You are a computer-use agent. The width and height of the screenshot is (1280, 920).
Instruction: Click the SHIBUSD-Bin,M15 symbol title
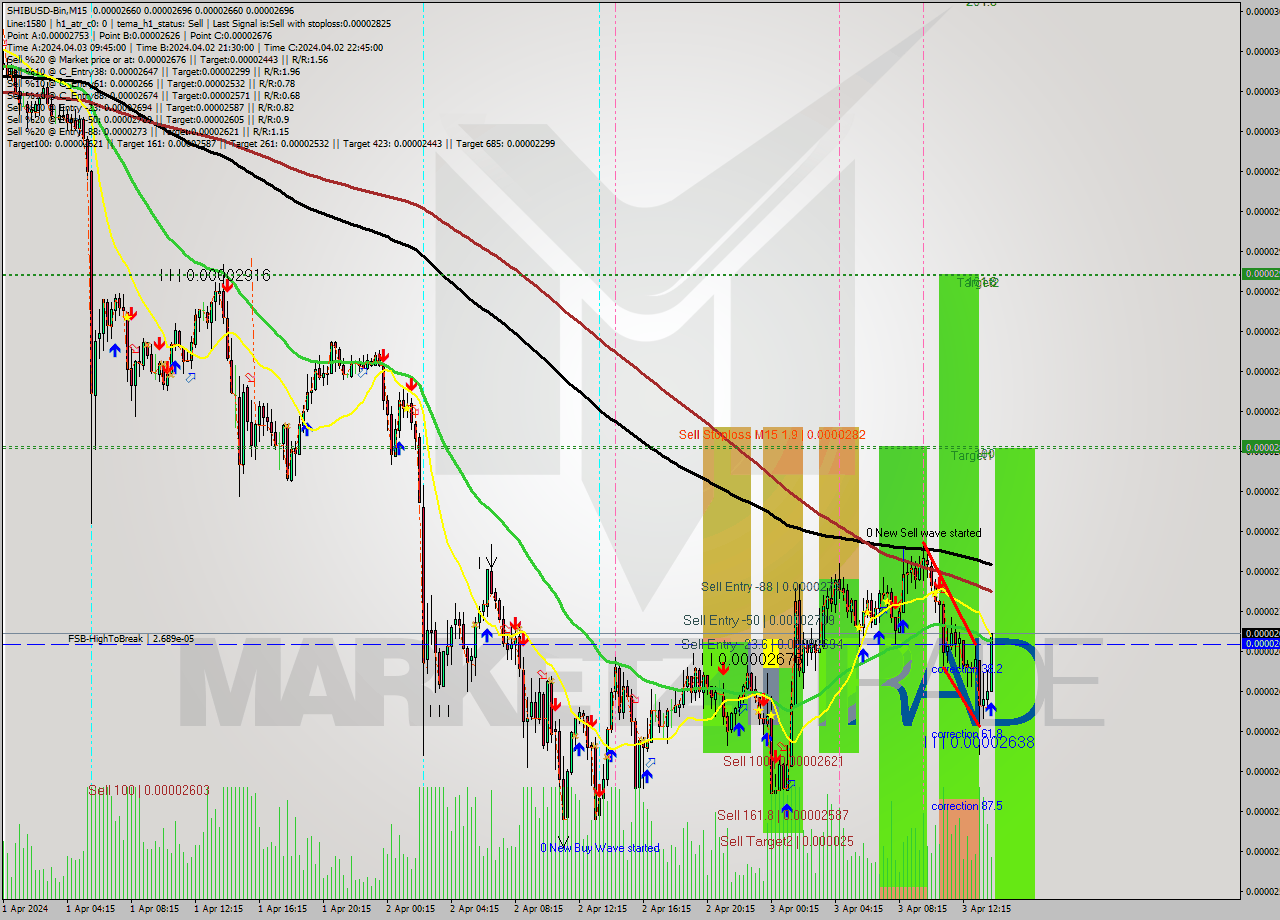coord(48,10)
